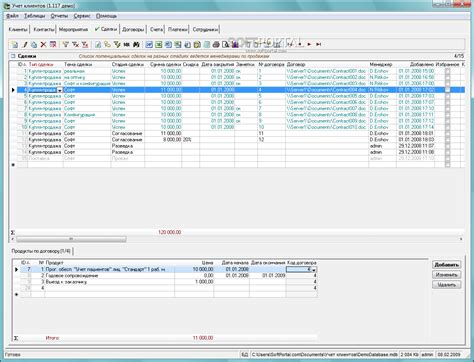Click the green Excel export icon
The height and width of the screenshot is (362, 474).
[159, 44]
